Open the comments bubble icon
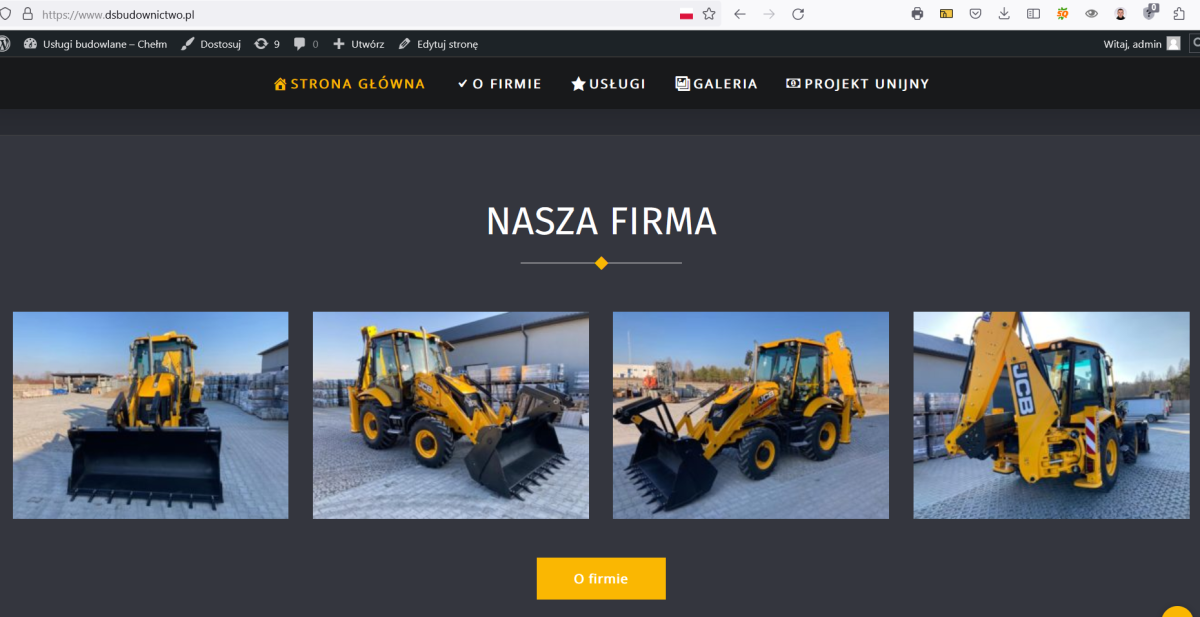Viewport: 1200px width, 617px height. [x=306, y=44]
